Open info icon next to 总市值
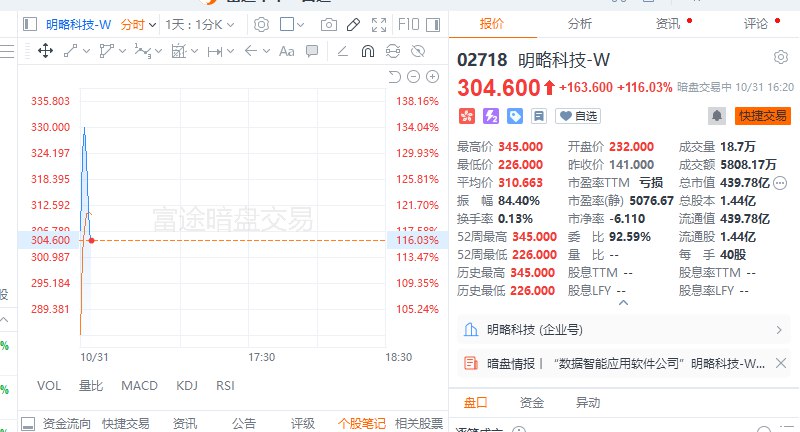Screen dimensions: 800x432 [780, 183]
